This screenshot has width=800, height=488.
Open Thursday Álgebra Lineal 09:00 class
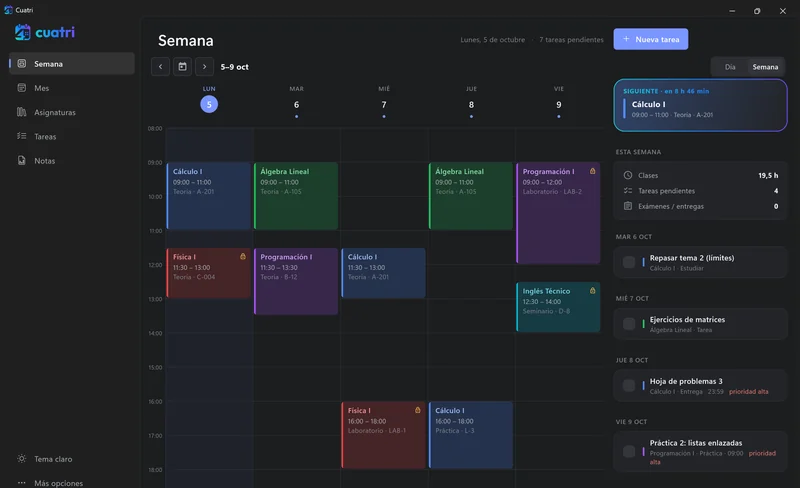[x=471, y=196]
